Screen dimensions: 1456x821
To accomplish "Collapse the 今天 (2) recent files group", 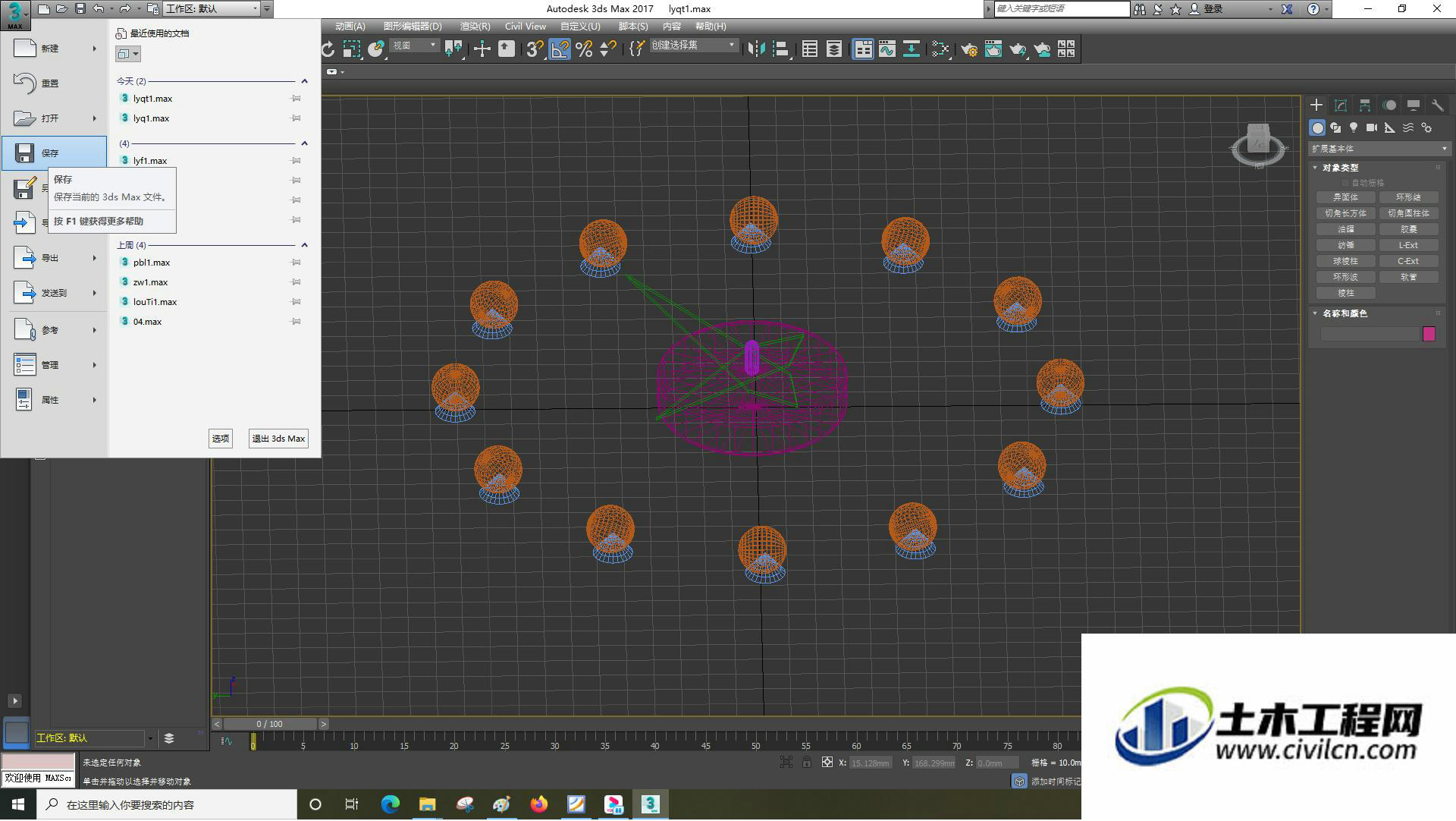I will (304, 81).
